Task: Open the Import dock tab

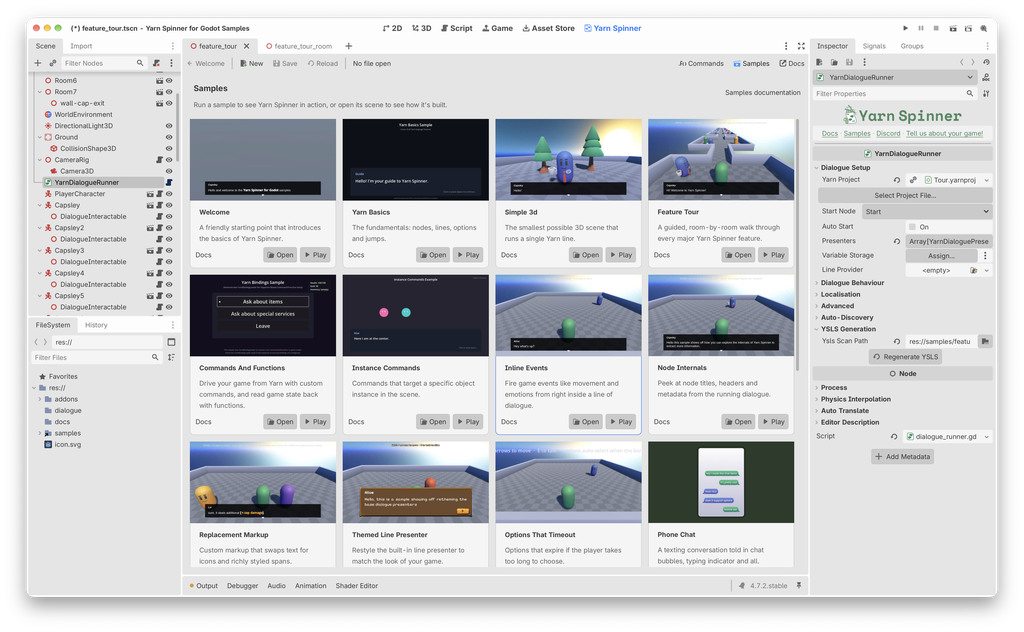Action: tap(81, 46)
